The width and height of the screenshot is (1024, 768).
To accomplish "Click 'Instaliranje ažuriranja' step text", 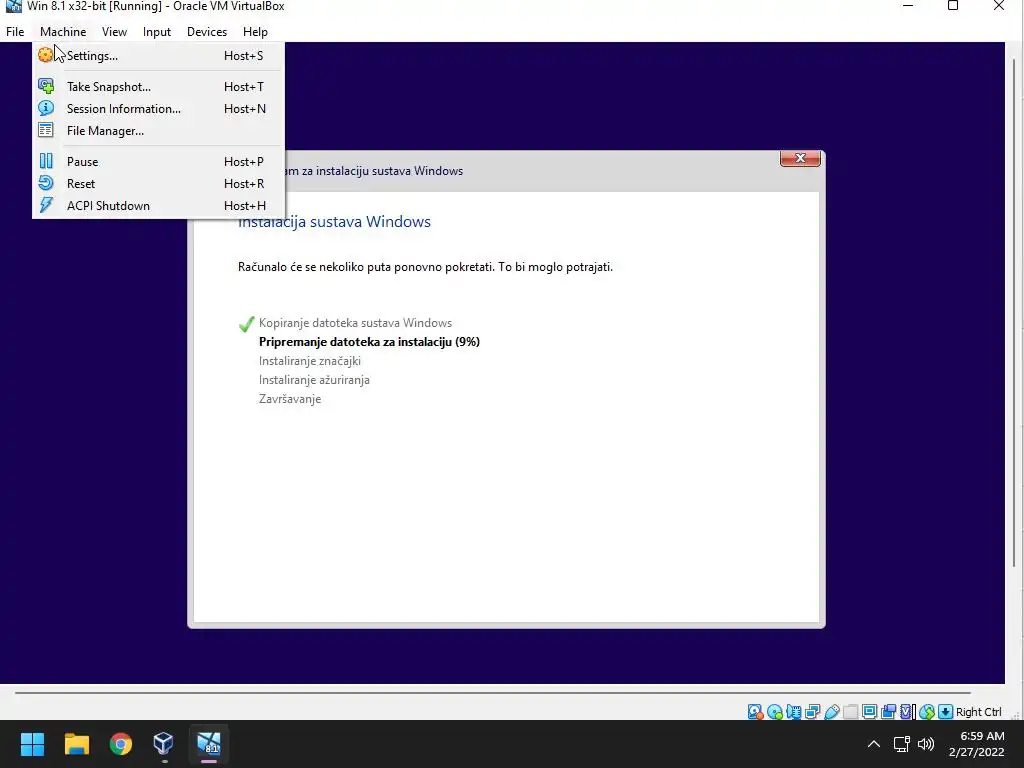I will click(x=314, y=379).
